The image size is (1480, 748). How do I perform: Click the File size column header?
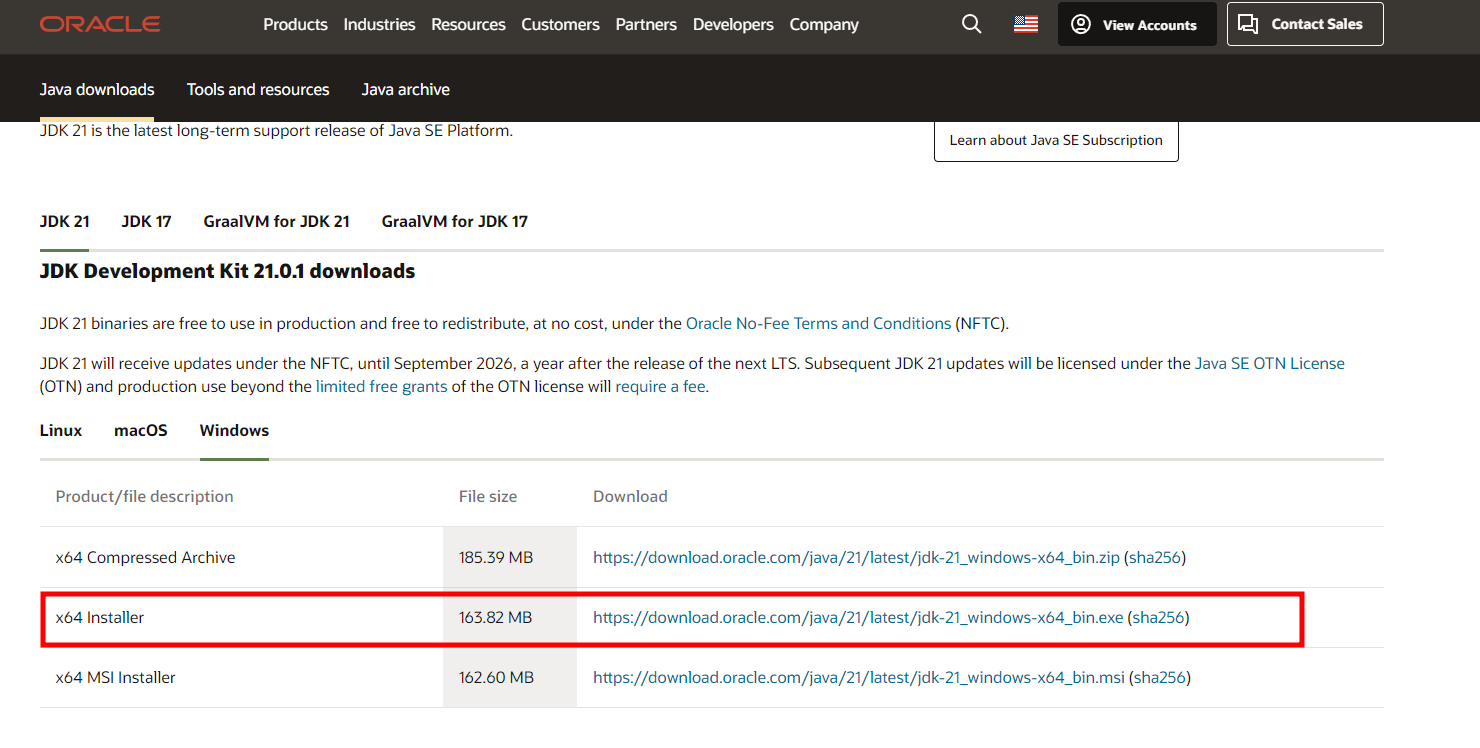pyautogui.click(x=488, y=496)
